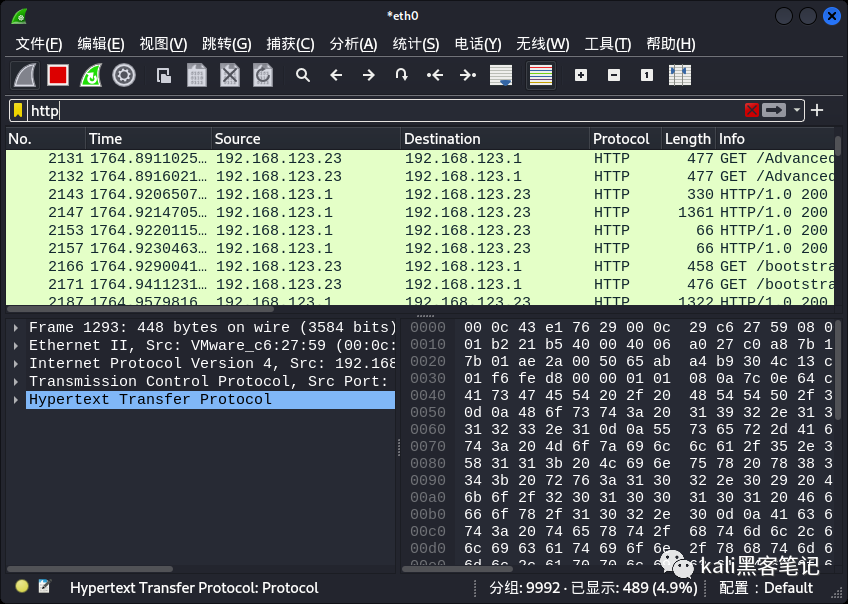Reload the capture file from the toolbar

tap(263, 75)
